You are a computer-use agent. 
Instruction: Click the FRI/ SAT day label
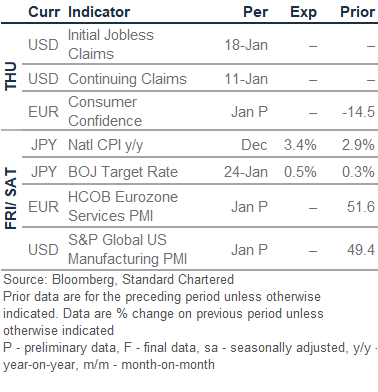pyautogui.click(x=11, y=199)
